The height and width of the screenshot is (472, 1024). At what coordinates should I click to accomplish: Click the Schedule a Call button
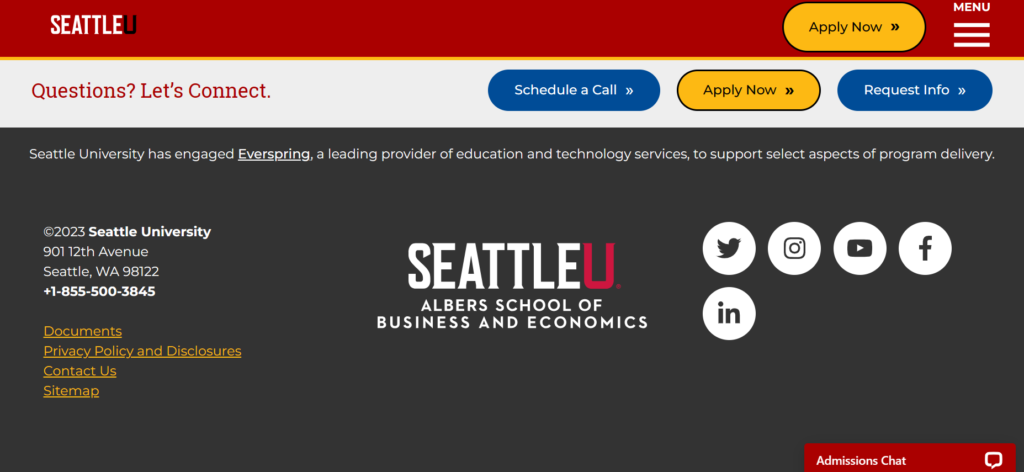tap(573, 90)
